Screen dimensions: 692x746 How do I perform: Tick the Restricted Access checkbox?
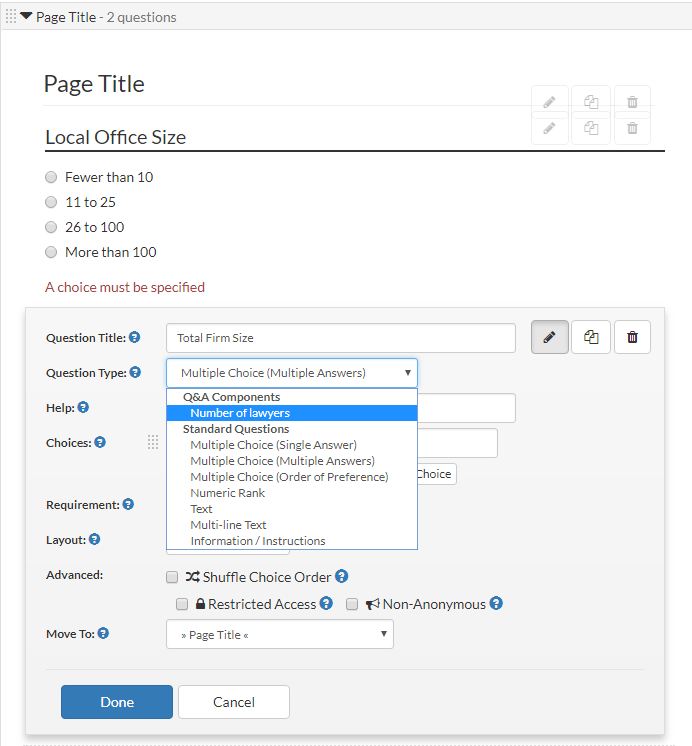(x=182, y=604)
